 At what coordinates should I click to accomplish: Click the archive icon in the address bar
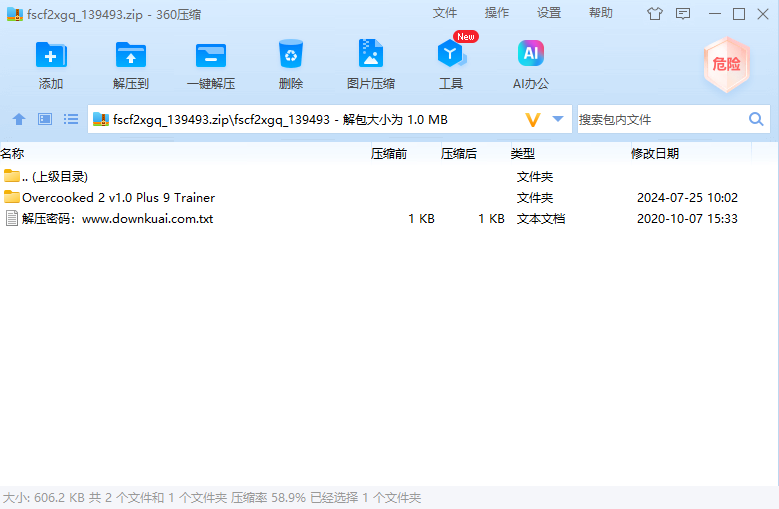[x=101, y=120]
